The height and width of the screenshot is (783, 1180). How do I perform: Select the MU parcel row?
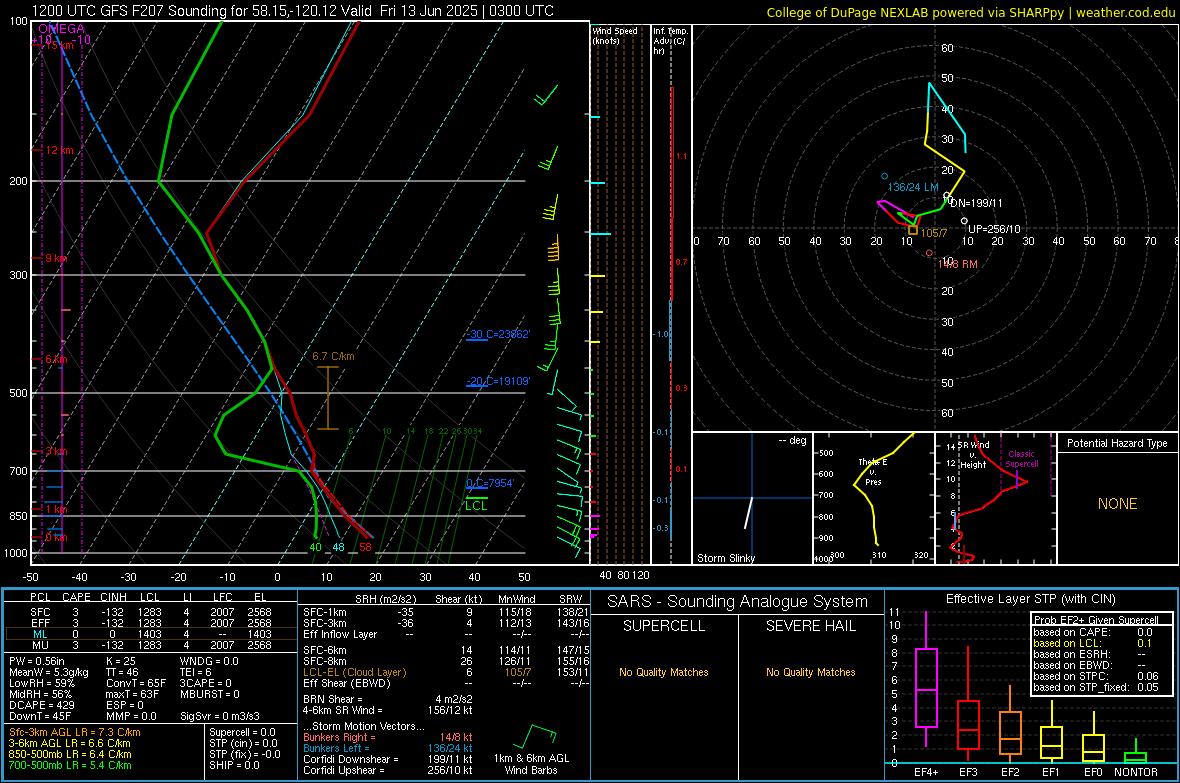(151, 644)
